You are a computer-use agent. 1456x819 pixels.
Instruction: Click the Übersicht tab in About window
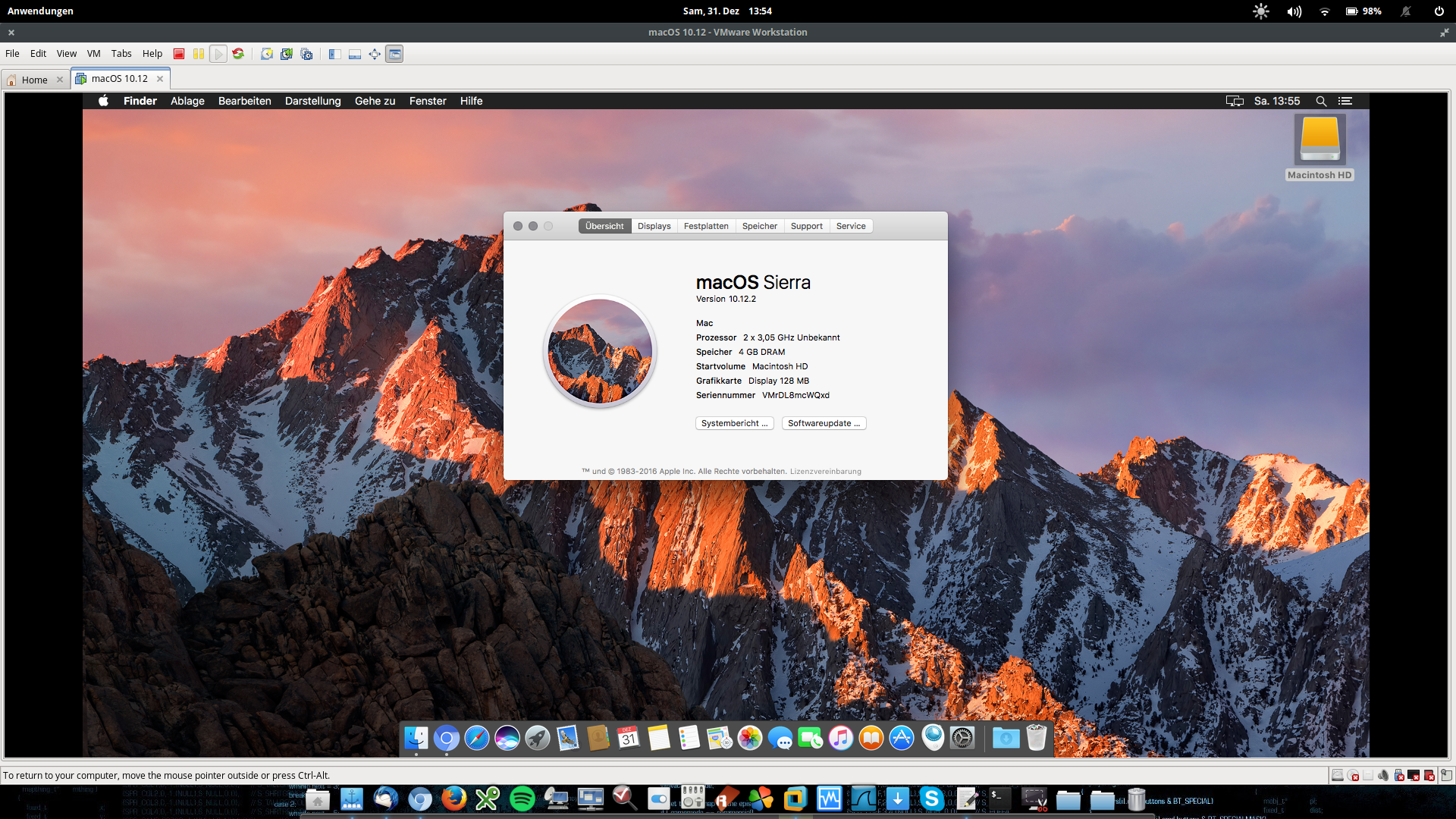pyautogui.click(x=604, y=225)
